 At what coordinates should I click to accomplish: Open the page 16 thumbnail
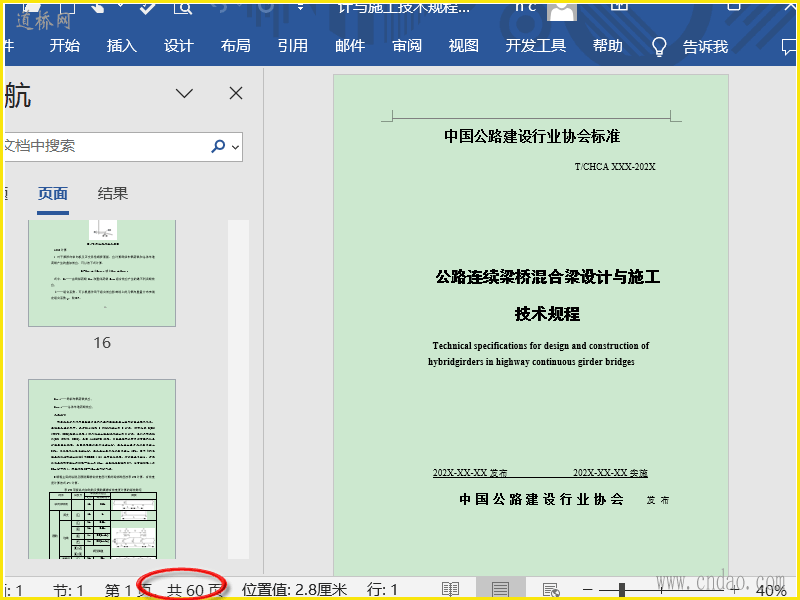[102, 273]
